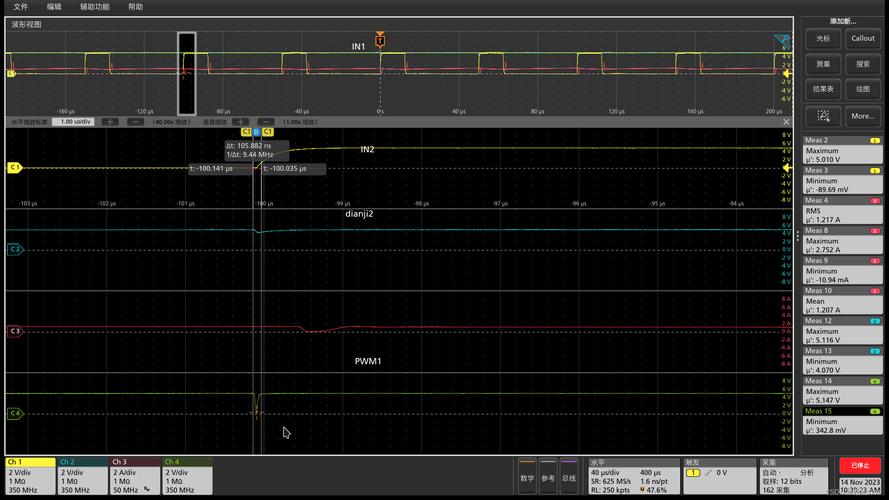Viewport: 889px width, 500px height.
Task: Toggle the Ch 1 channel badge
Action: click(29, 476)
